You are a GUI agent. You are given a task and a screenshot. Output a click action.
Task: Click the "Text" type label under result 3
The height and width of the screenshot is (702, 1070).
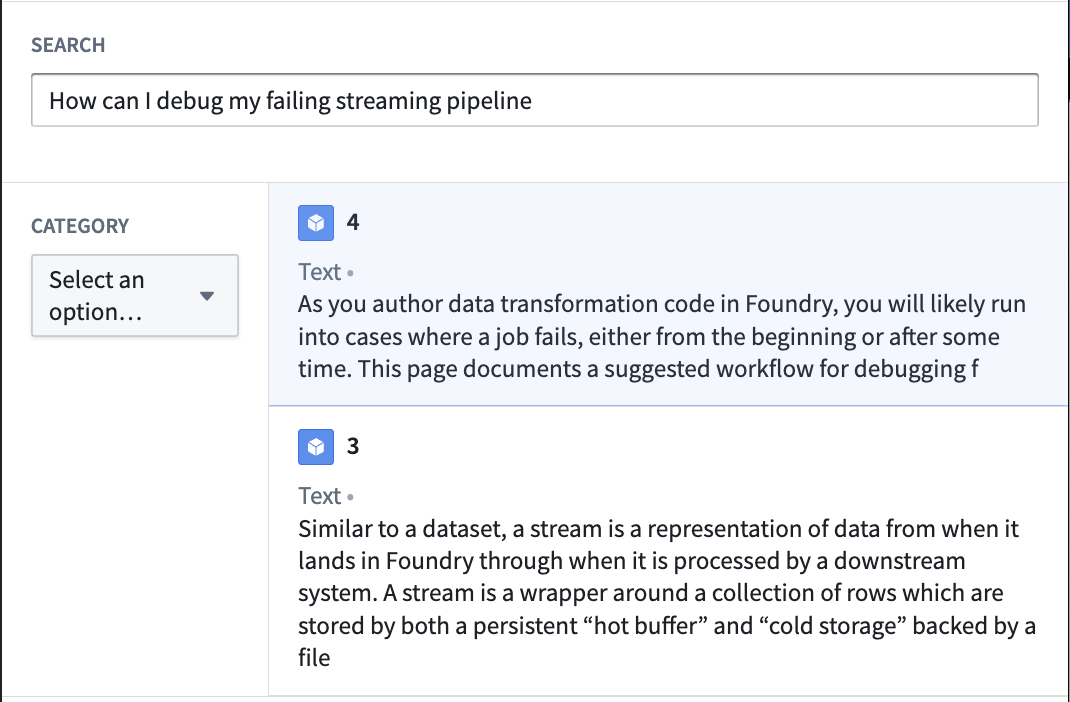click(319, 496)
